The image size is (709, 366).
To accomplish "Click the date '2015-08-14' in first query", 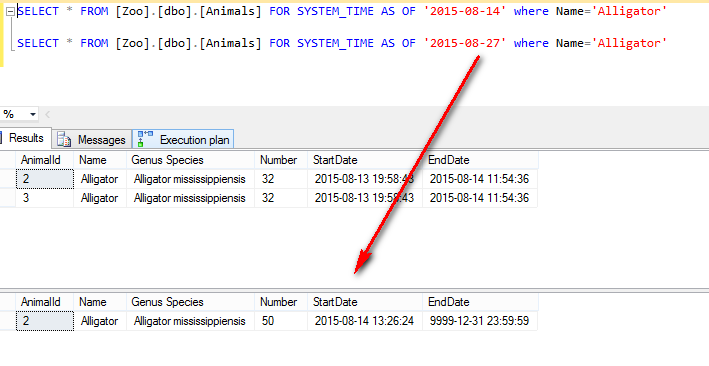I will coord(465,12).
